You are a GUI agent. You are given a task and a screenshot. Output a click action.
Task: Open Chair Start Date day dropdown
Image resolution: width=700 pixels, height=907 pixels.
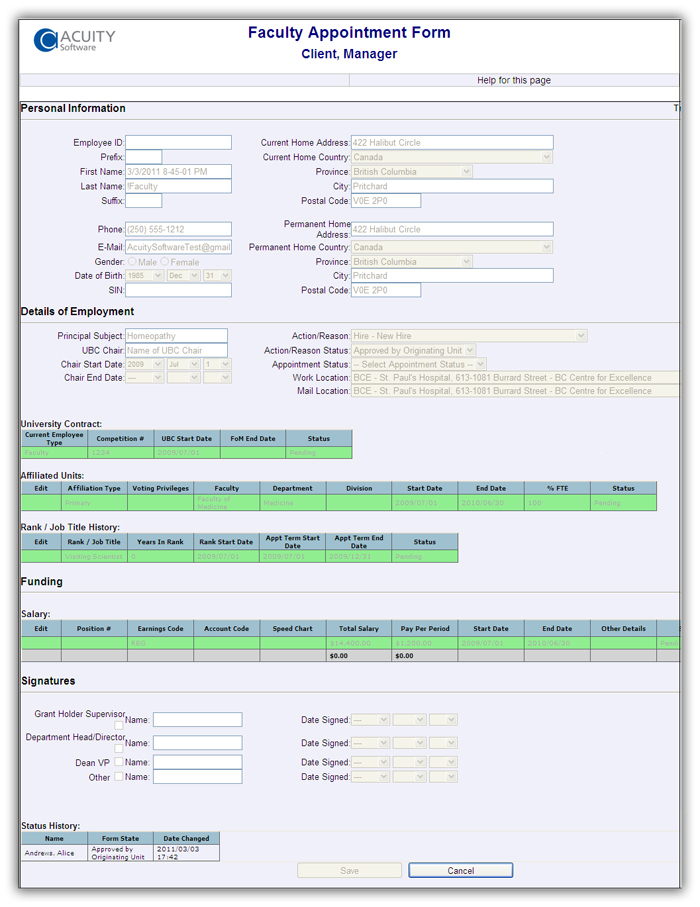(217, 364)
